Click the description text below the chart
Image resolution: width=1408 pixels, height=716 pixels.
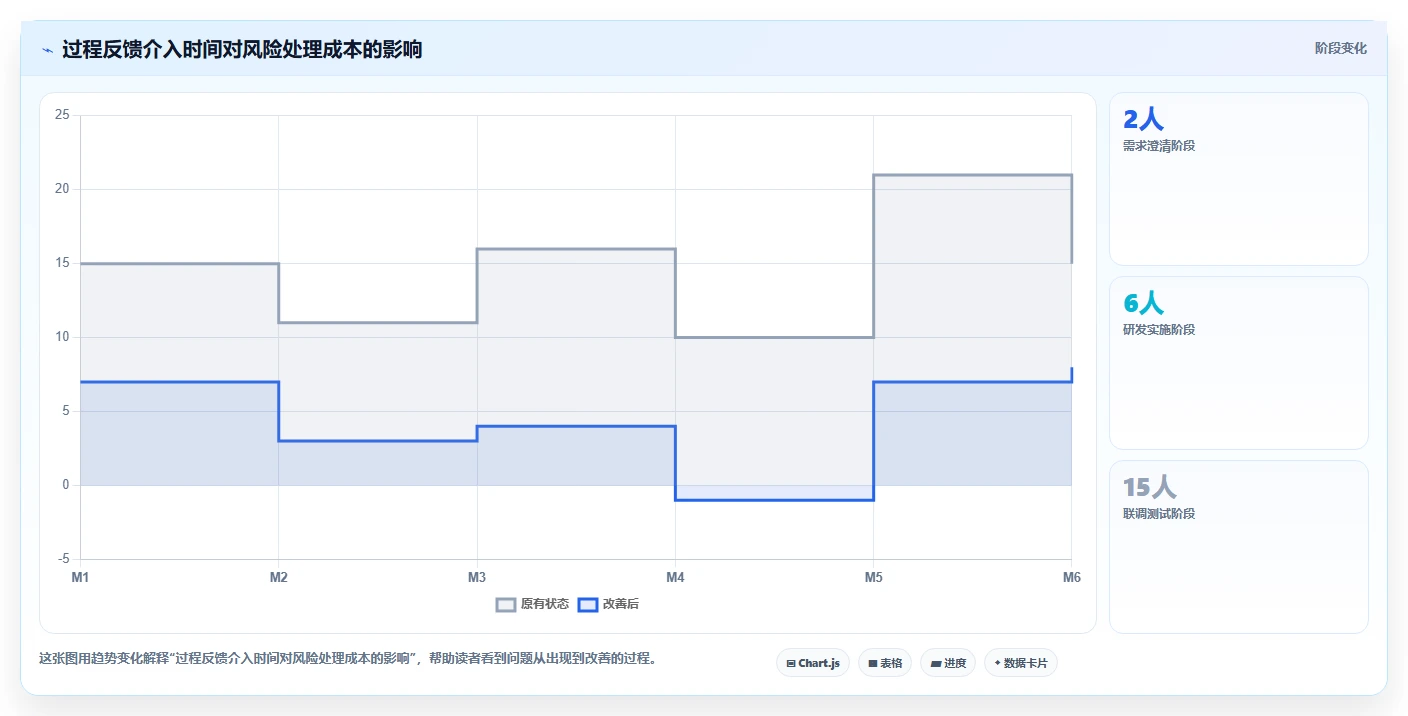point(348,659)
